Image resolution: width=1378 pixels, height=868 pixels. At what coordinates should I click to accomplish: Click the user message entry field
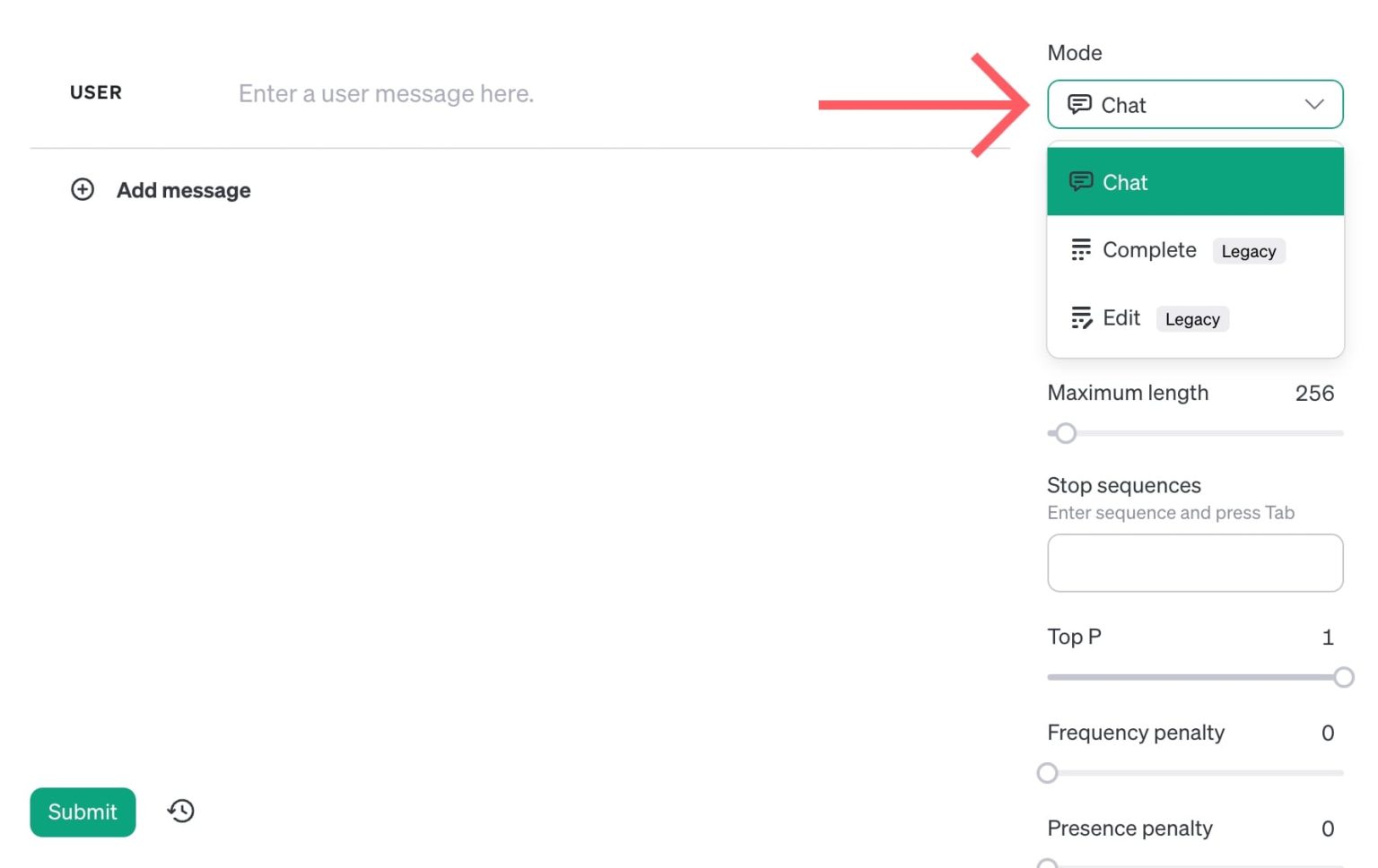tap(386, 93)
